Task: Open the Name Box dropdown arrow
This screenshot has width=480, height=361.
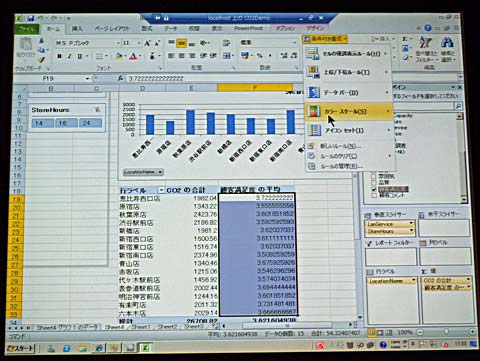Action: click(87, 79)
